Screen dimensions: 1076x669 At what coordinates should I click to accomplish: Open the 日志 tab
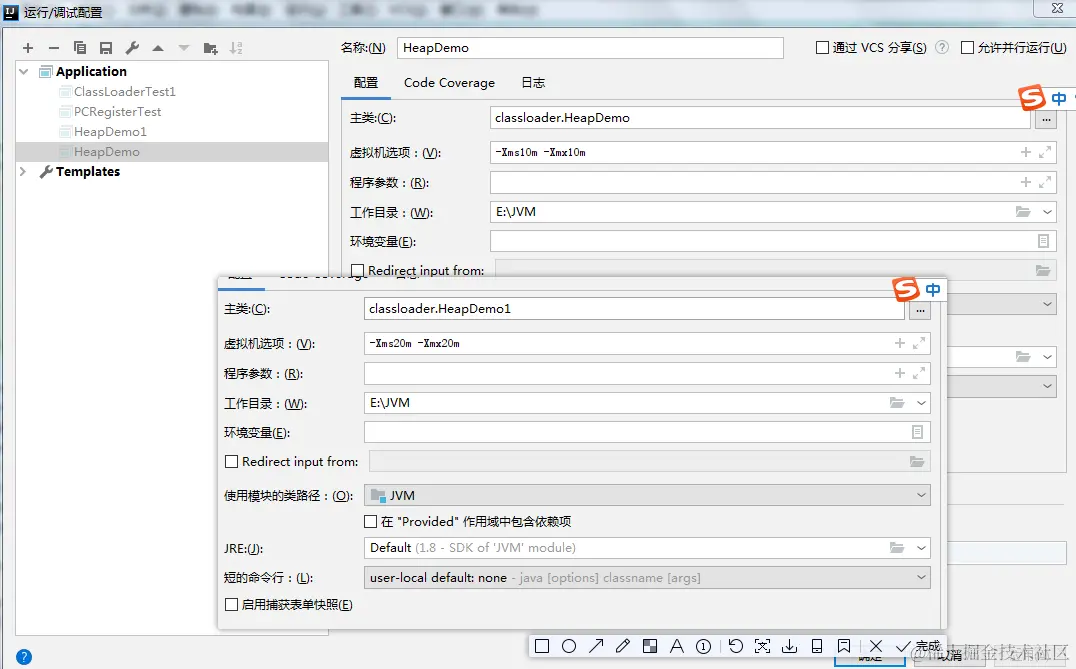point(533,82)
